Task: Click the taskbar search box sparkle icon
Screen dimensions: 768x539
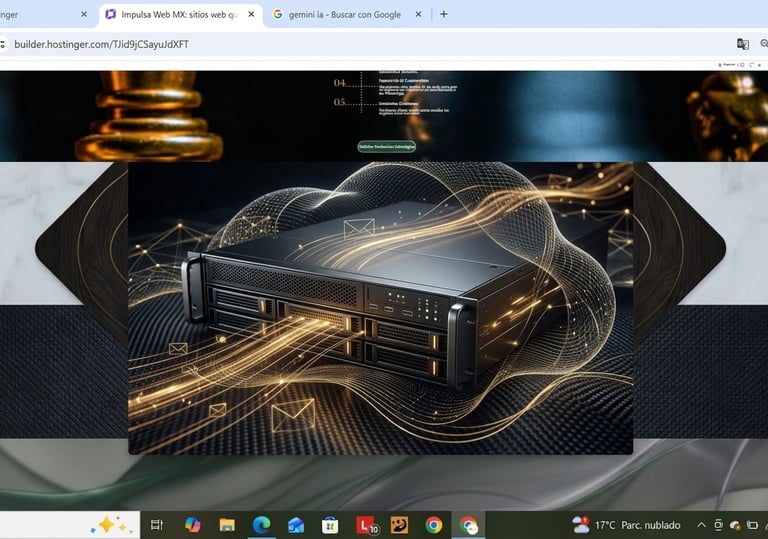Action: point(111,525)
